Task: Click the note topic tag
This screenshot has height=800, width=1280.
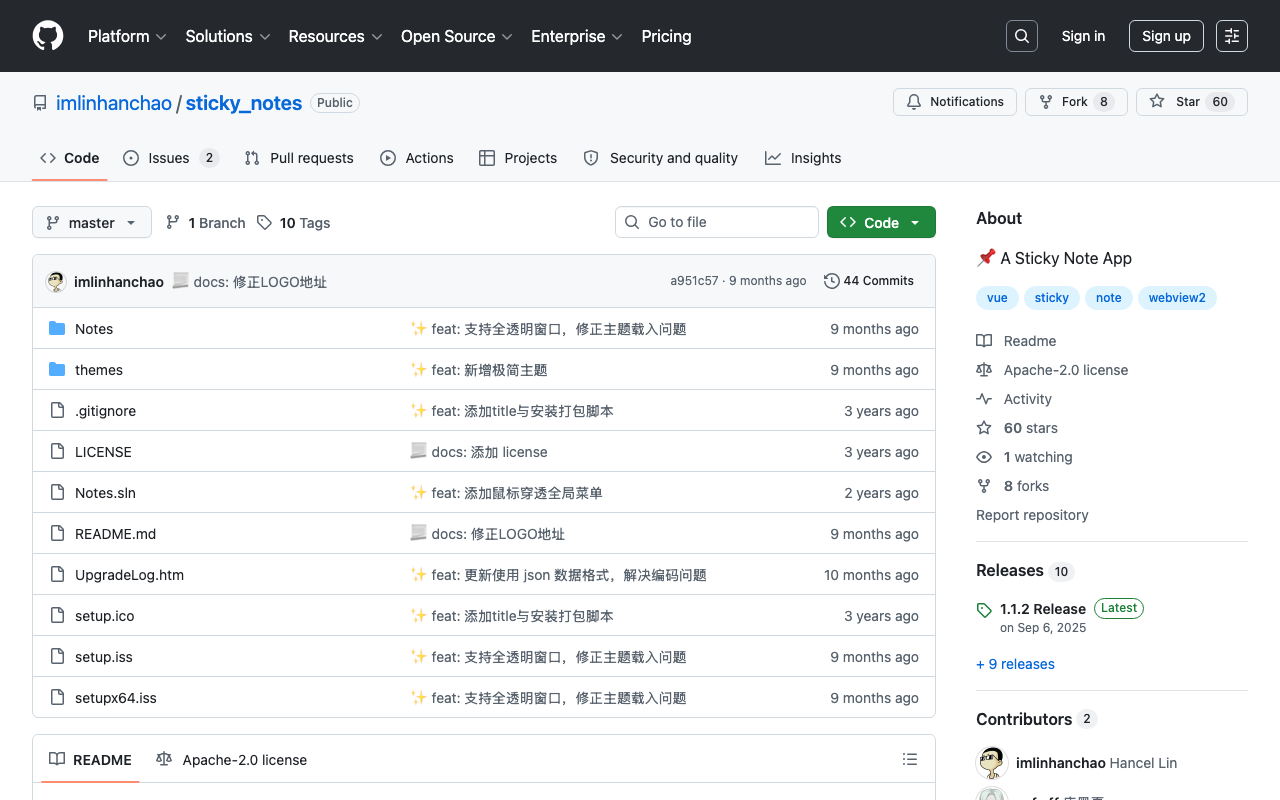Action: click(x=1108, y=298)
